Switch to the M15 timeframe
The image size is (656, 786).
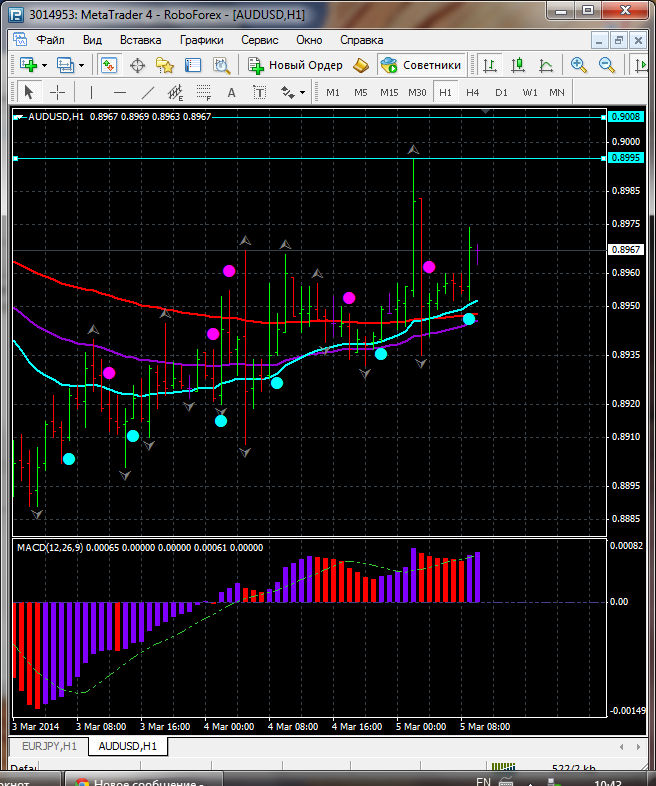(389, 92)
